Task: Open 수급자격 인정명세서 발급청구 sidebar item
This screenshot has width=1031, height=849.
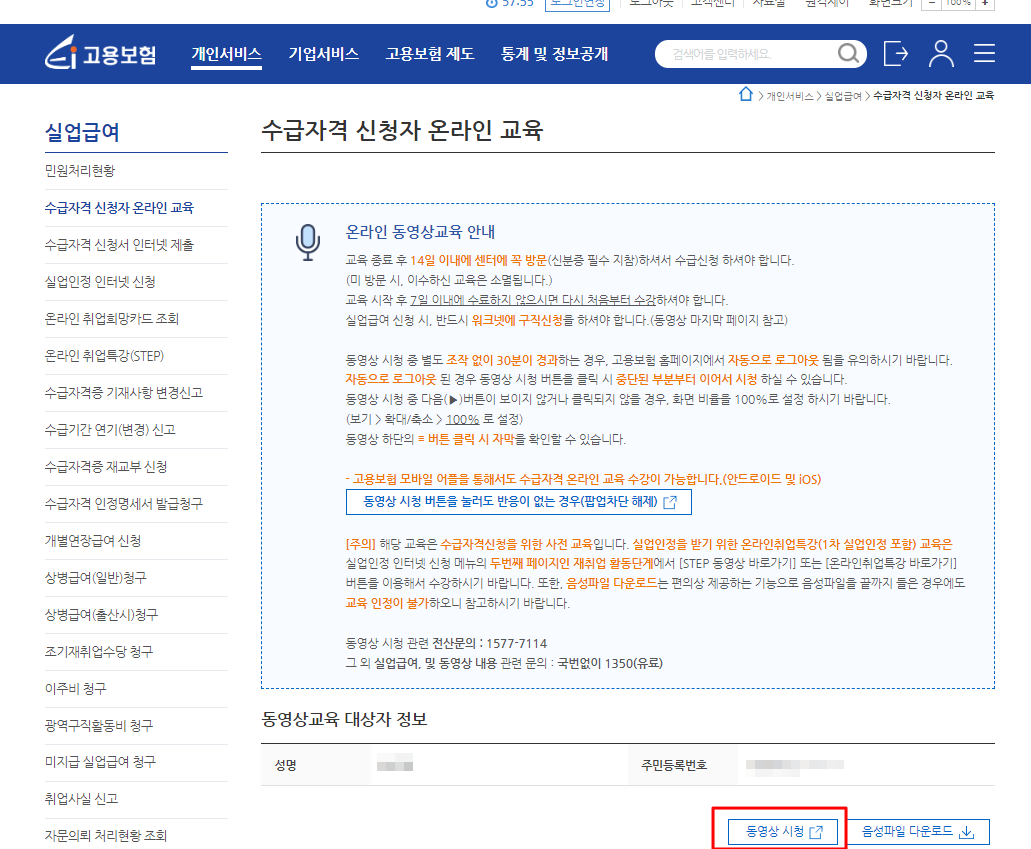Action: 124,504
